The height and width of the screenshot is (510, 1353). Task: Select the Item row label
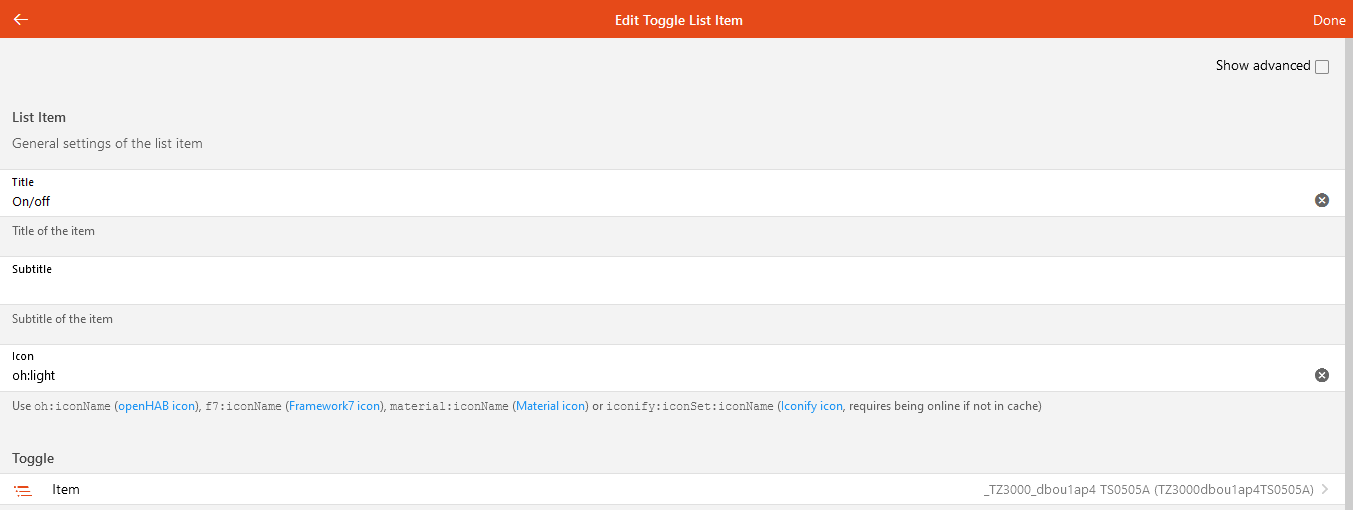66,490
